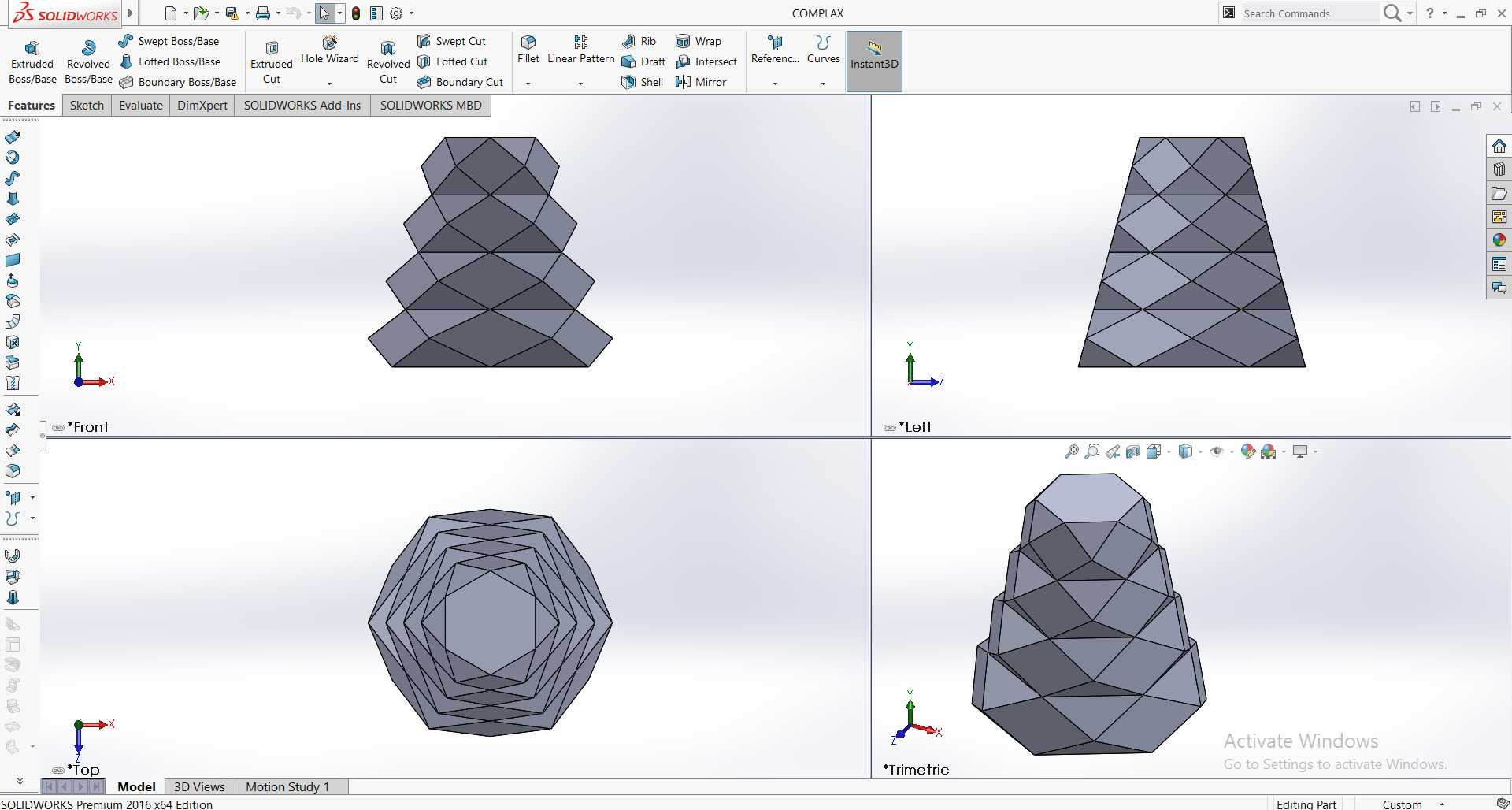Toggle the Select cursor tool

pyautogui.click(x=324, y=13)
